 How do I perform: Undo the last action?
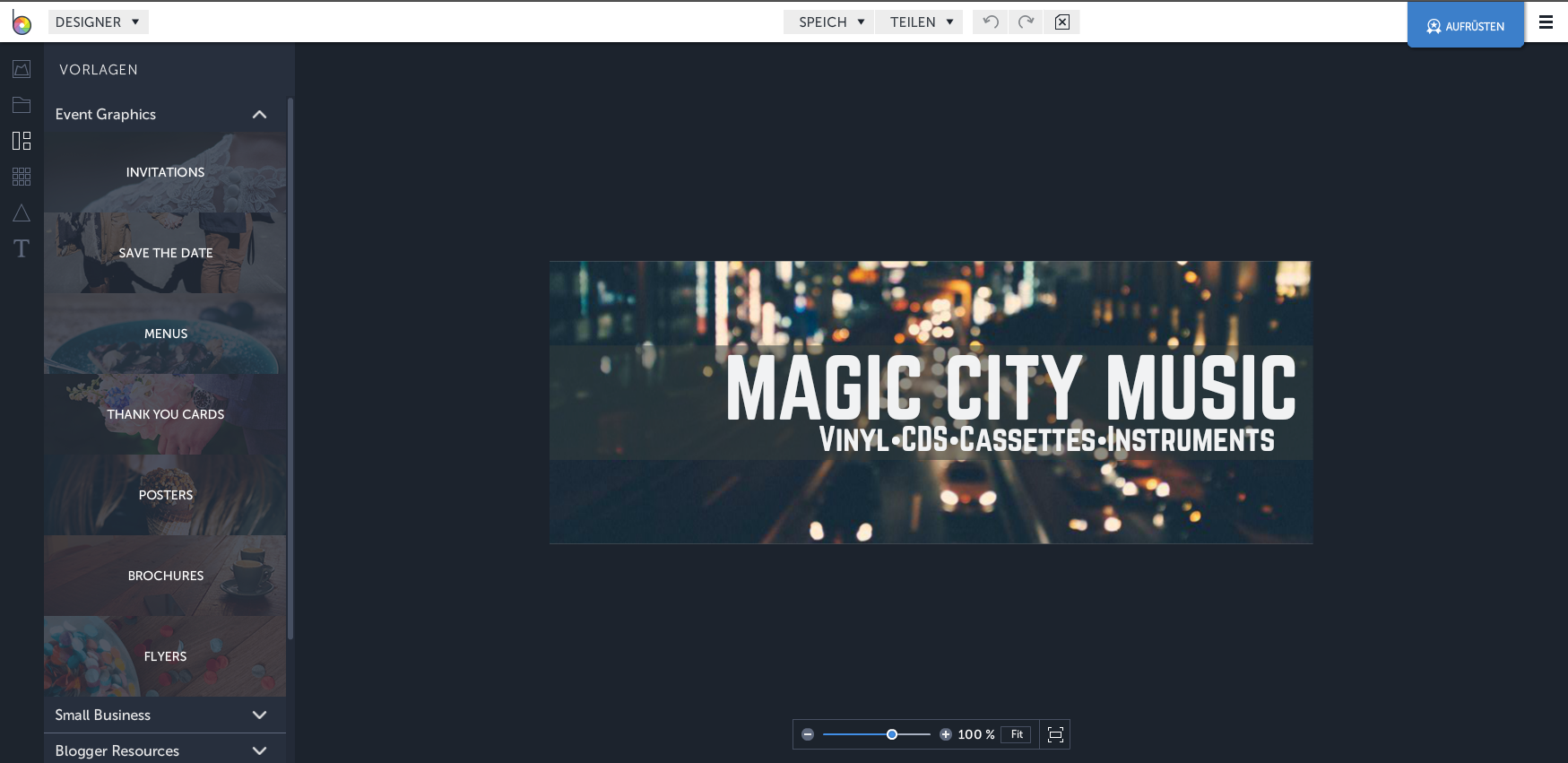(991, 22)
